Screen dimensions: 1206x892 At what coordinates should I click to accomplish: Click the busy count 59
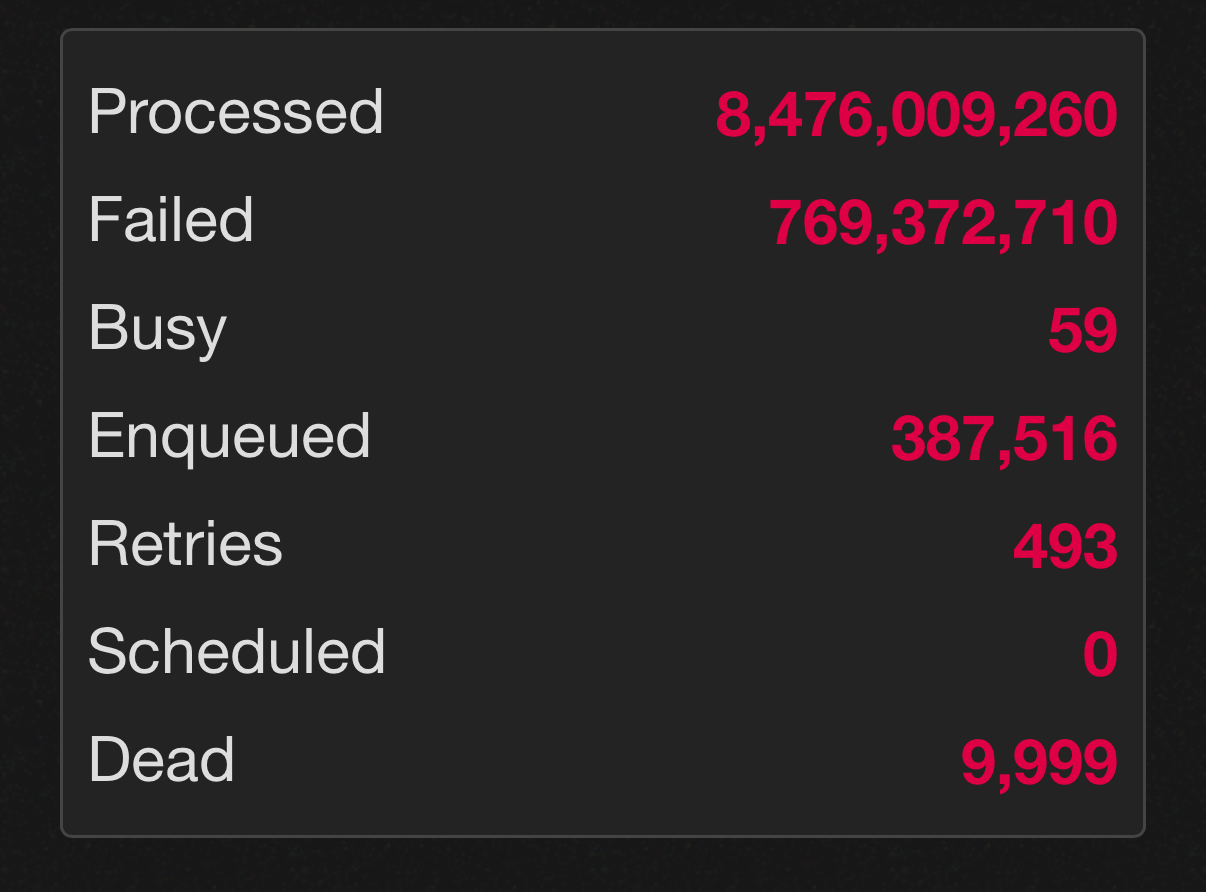tap(1082, 331)
